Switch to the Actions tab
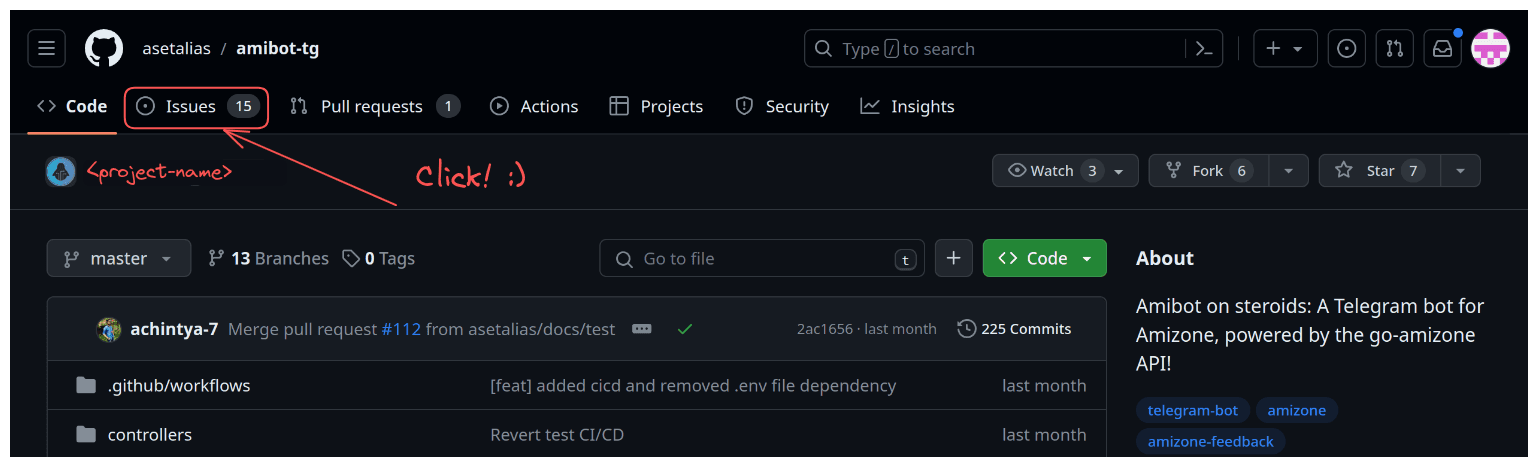The height and width of the screenshot is (467, 1537). pos(534,106)
